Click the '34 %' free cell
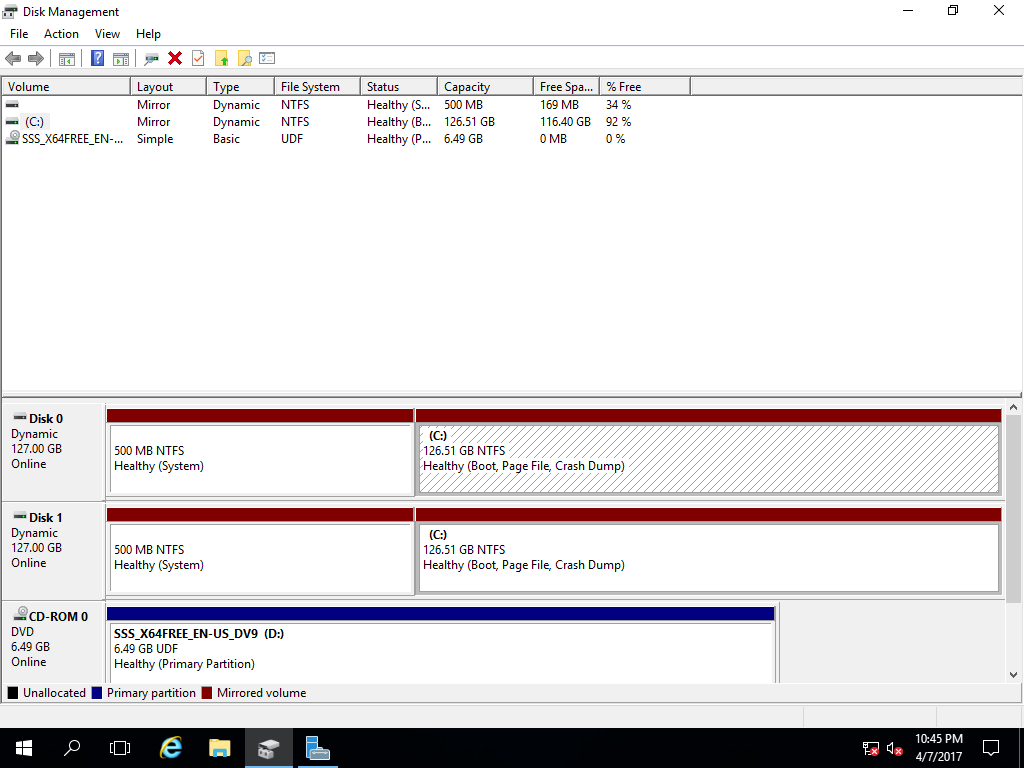 (618, 104)
